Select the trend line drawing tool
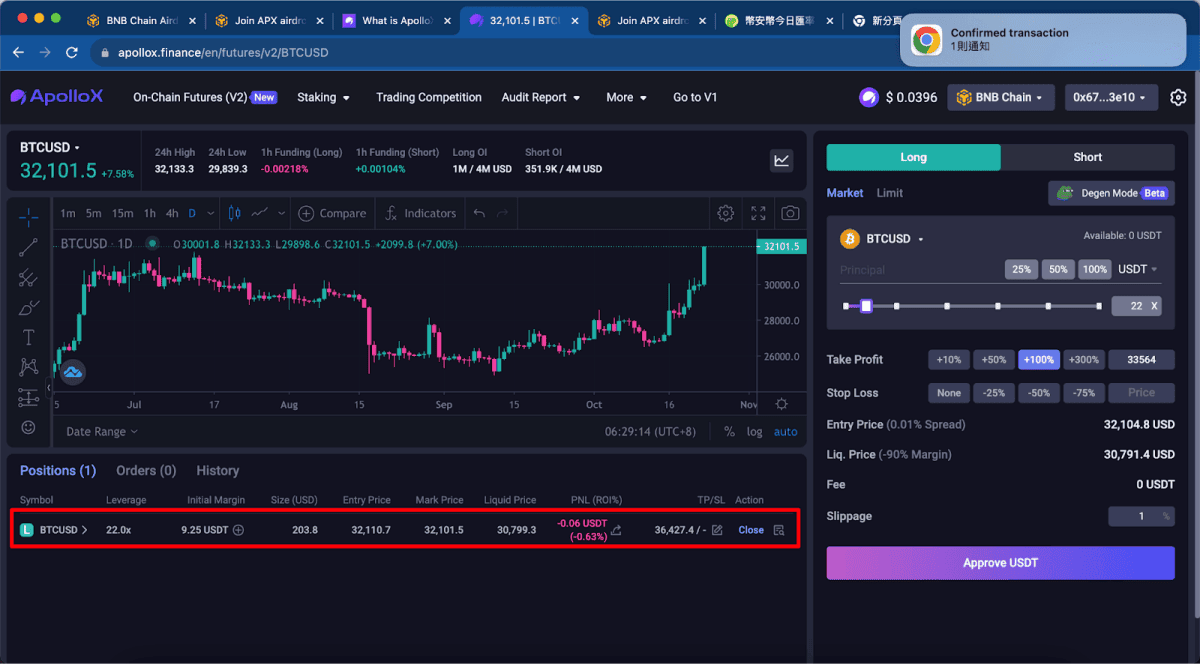The image size is (1200, 664). tap(28, 247)
